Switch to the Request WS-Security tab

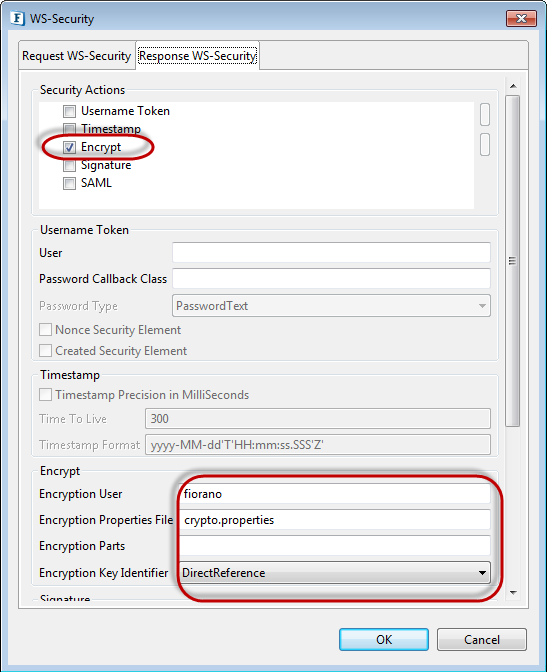point(77,56)
